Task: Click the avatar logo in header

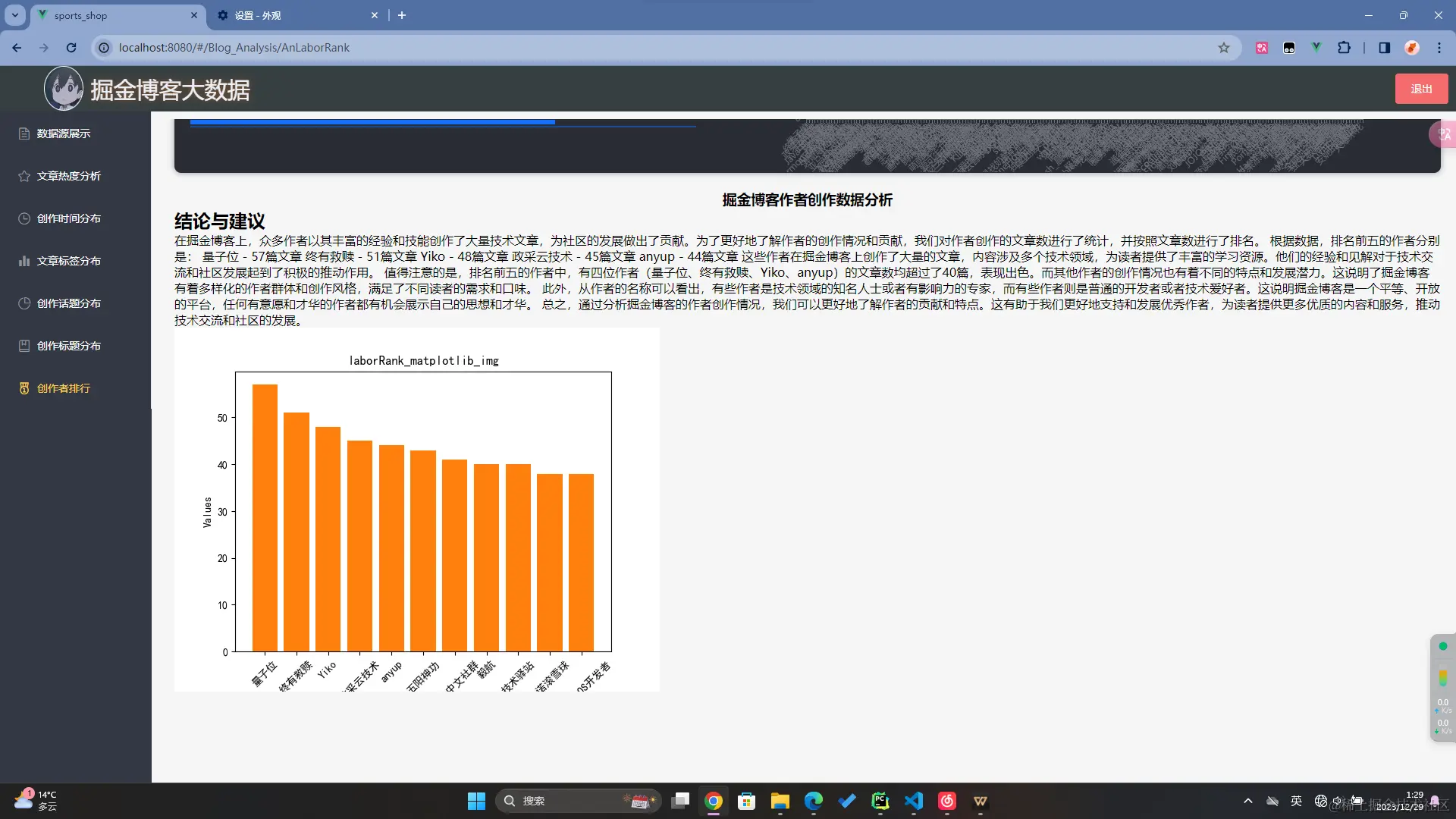Action: [64, 89]
